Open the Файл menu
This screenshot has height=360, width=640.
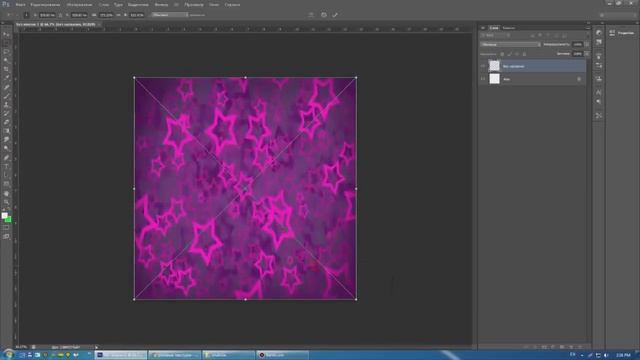point(20,4)
